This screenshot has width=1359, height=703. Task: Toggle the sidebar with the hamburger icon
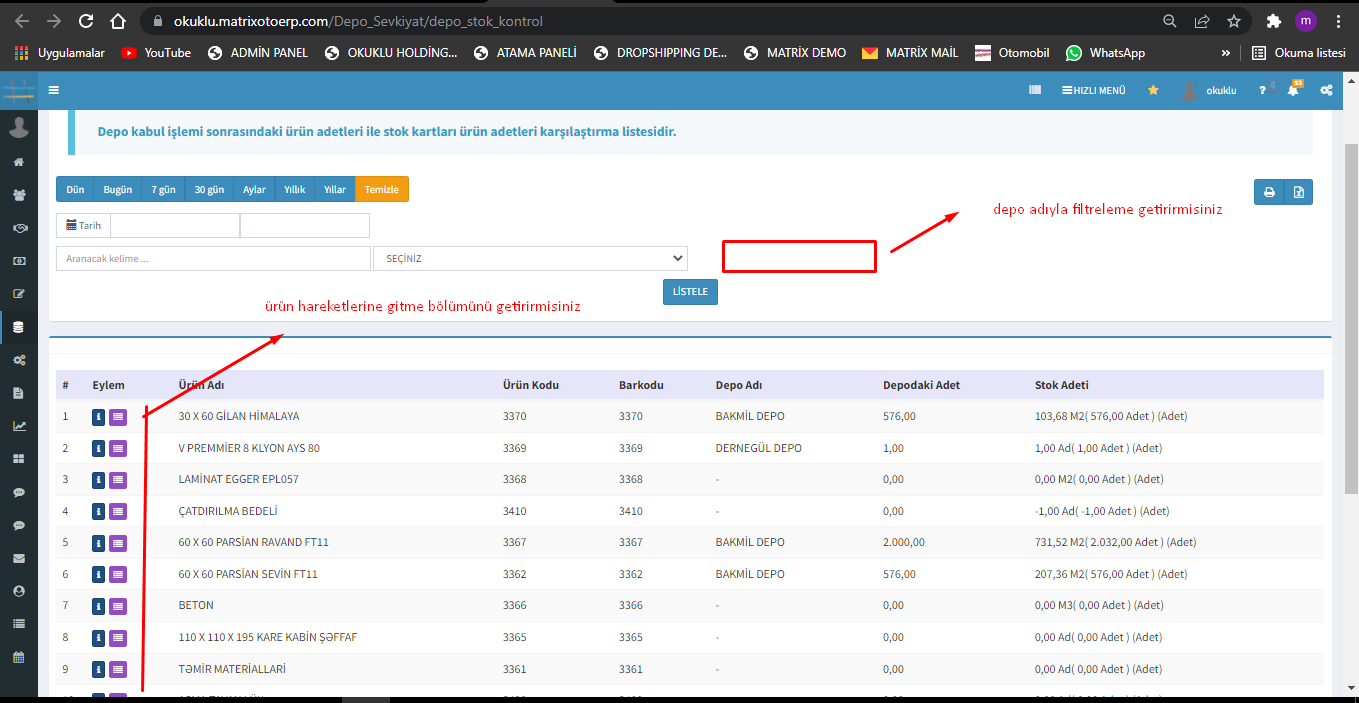coord(54,89)
